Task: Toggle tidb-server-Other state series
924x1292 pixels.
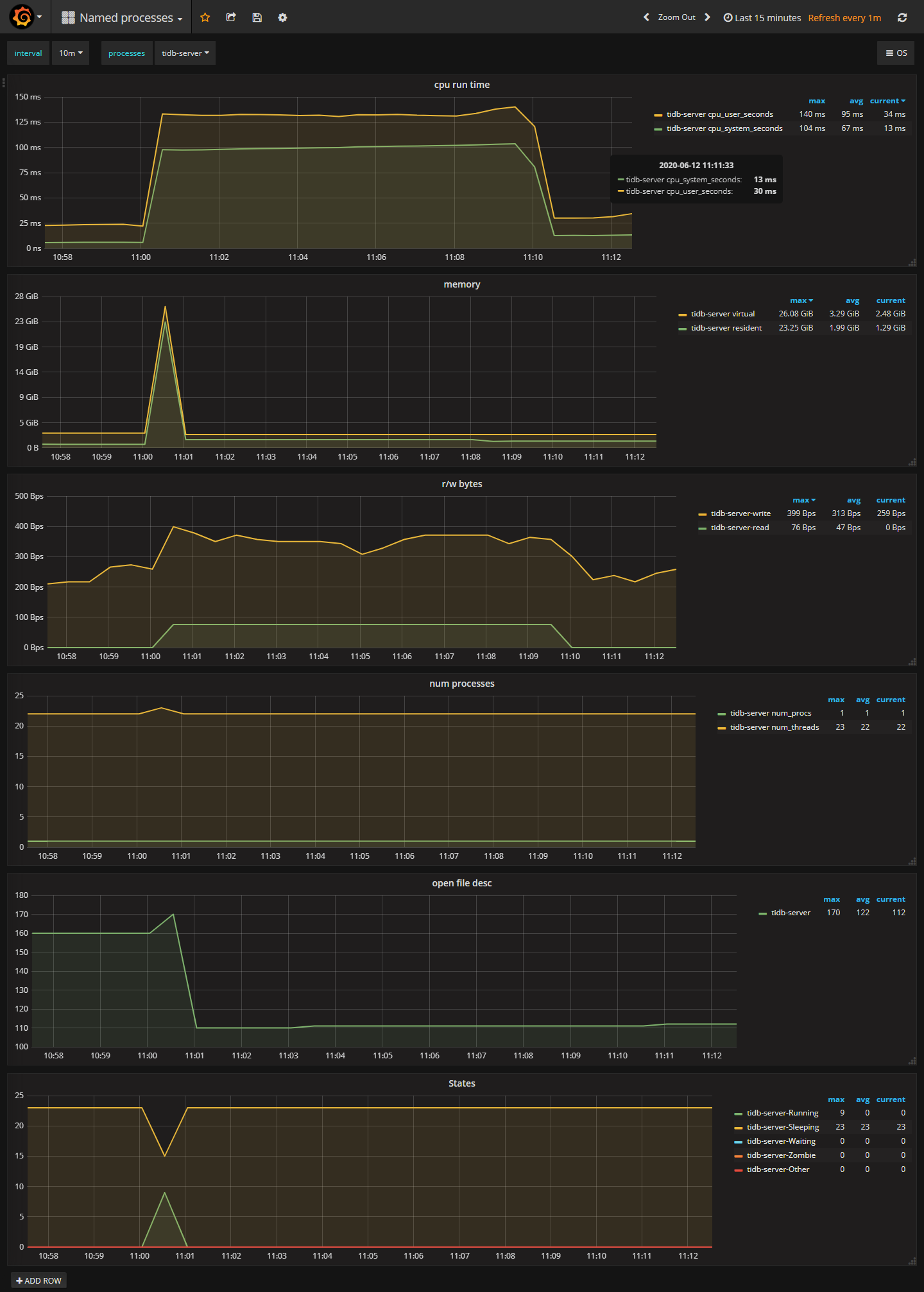Action: click(778, 1169)
